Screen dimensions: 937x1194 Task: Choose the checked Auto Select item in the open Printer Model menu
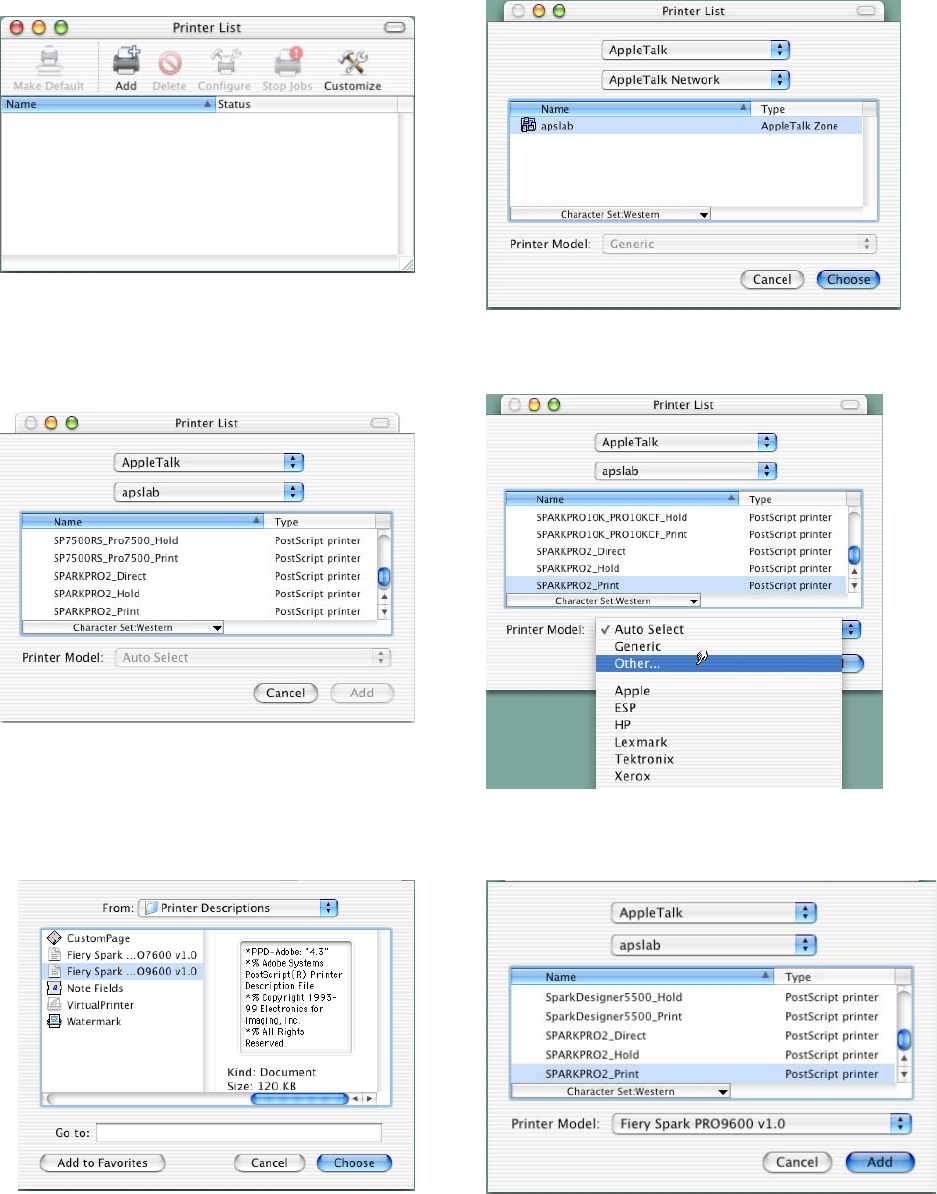click(718, 629)
